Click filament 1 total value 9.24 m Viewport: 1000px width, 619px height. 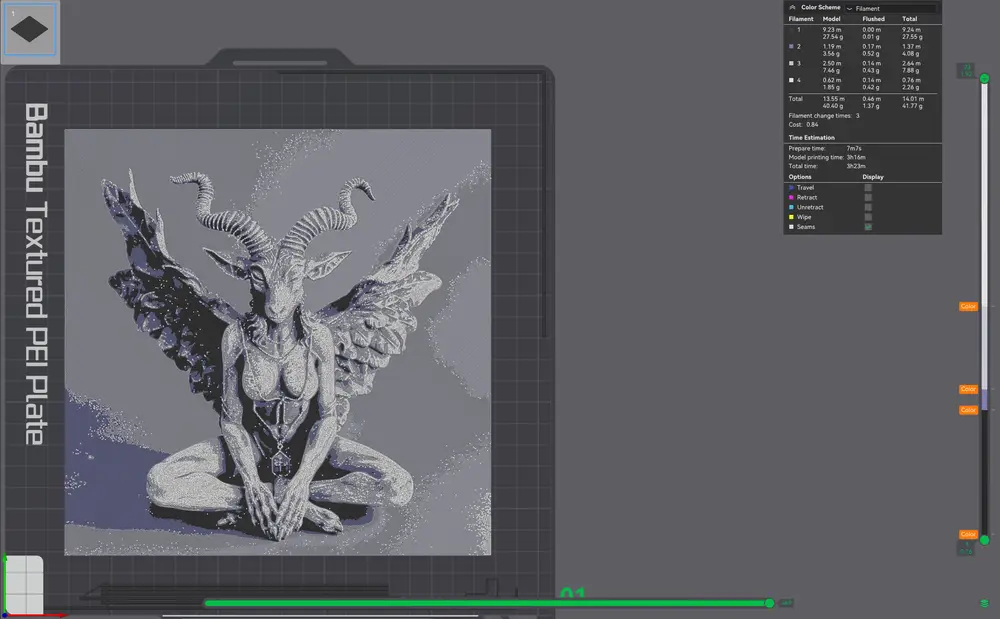911,30
